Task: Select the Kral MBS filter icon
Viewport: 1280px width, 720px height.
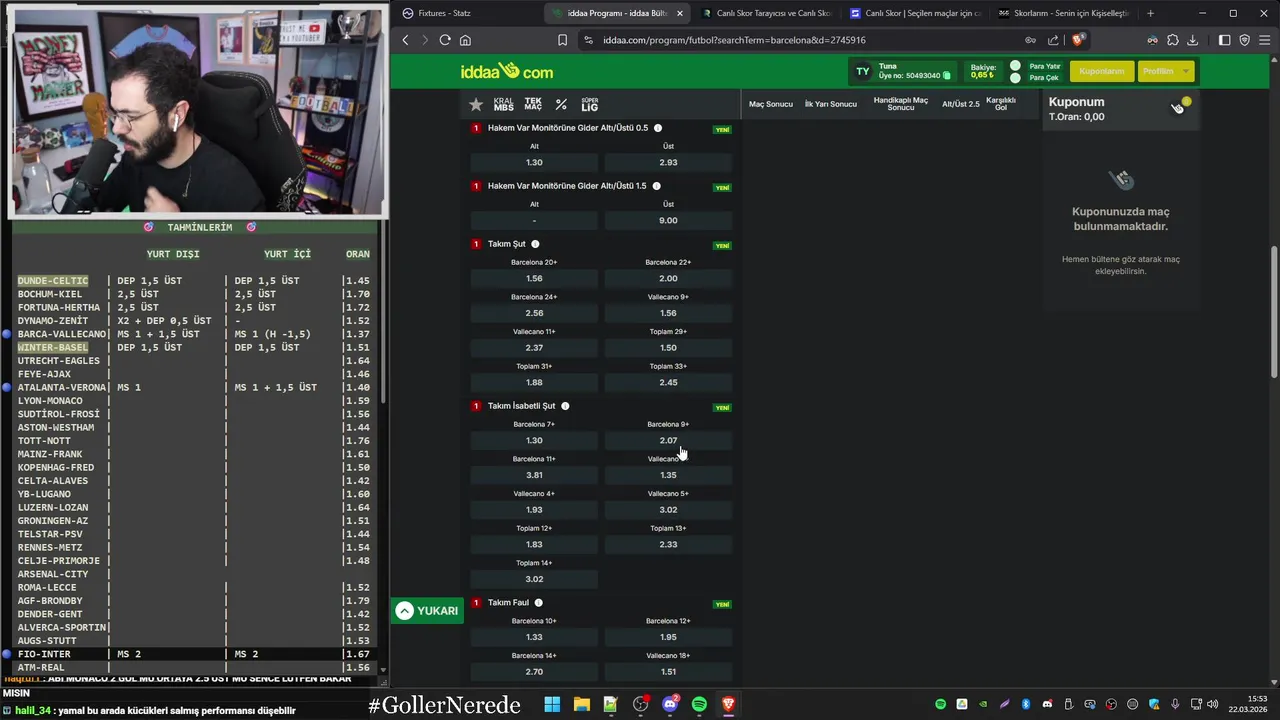Action: (503, 104)
